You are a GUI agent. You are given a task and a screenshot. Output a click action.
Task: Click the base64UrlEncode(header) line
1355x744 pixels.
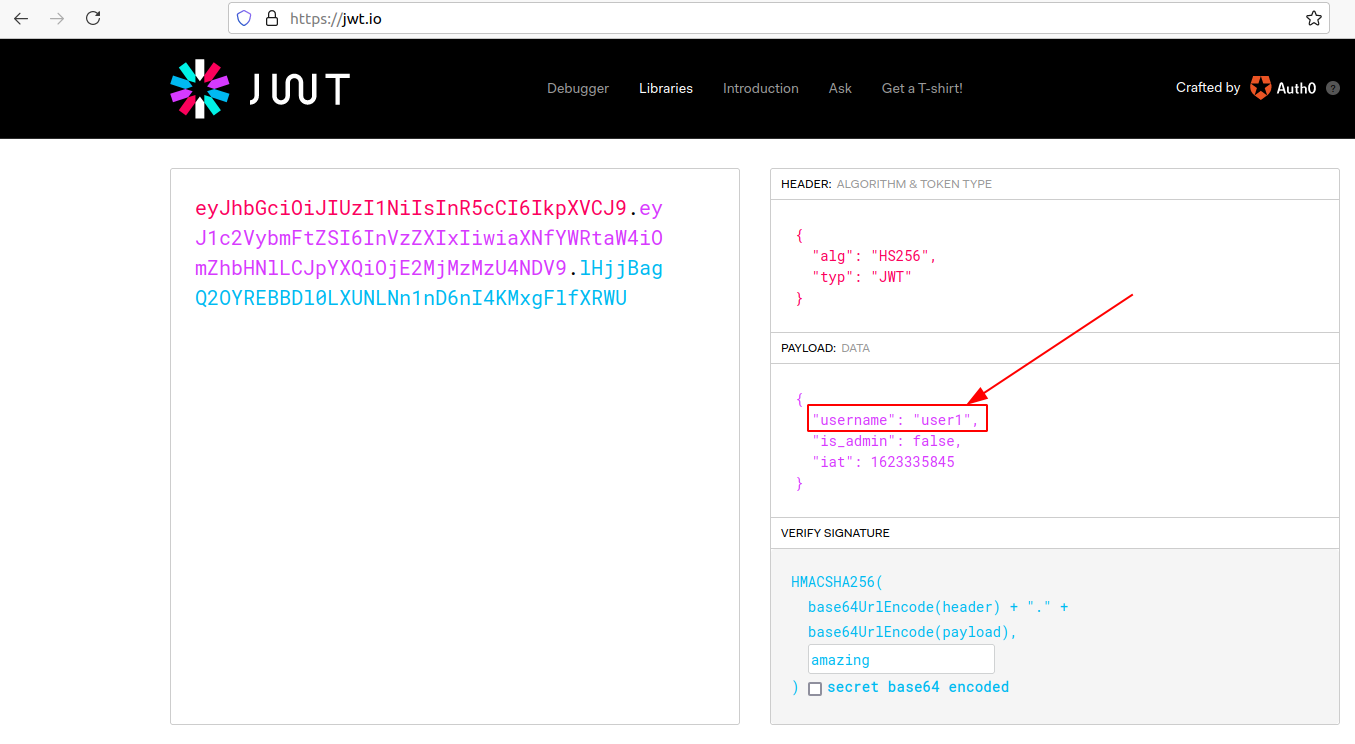[938, 607]
